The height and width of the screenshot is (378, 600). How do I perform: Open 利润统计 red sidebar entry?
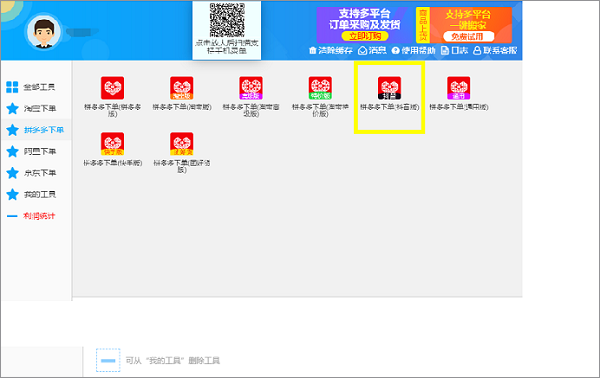click(x=31, y=216)
